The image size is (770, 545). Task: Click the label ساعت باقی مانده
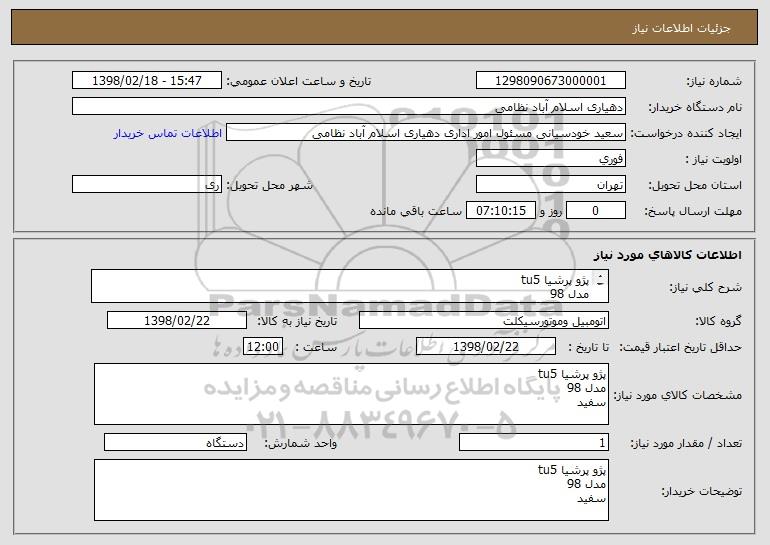(x=415, y=211)
